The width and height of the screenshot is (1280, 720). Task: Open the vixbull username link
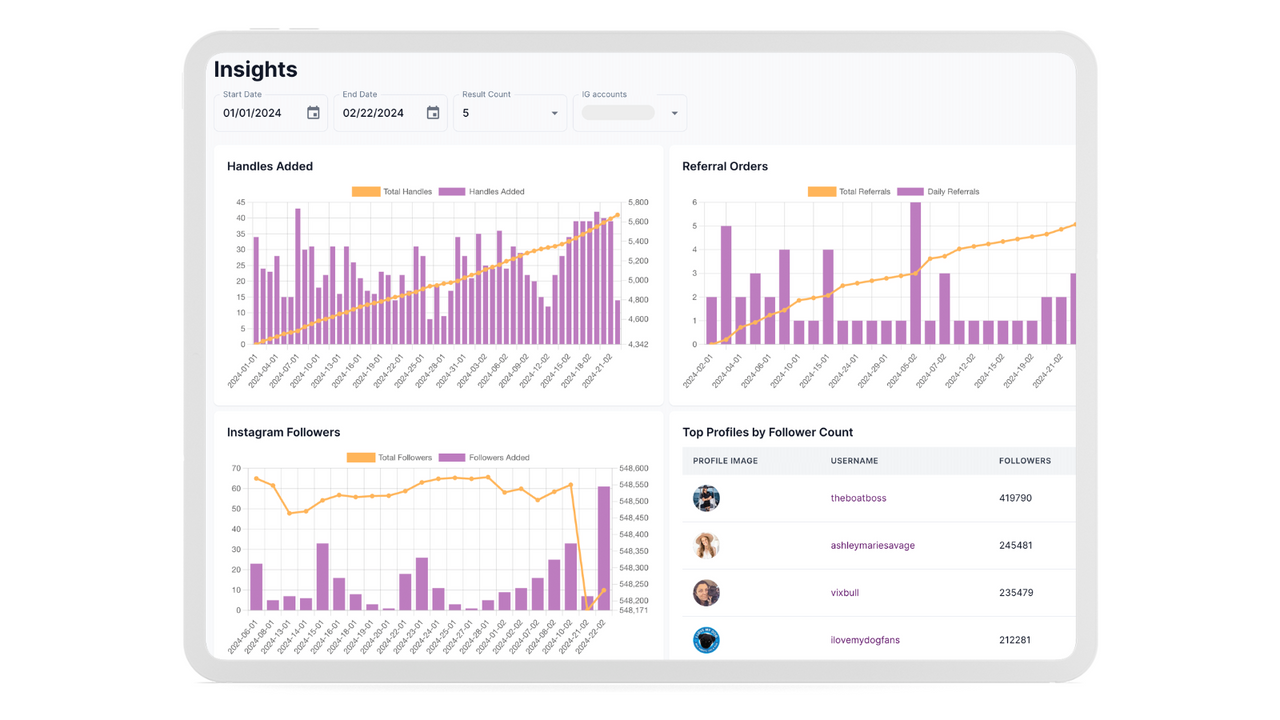click(x=845, y=592)
